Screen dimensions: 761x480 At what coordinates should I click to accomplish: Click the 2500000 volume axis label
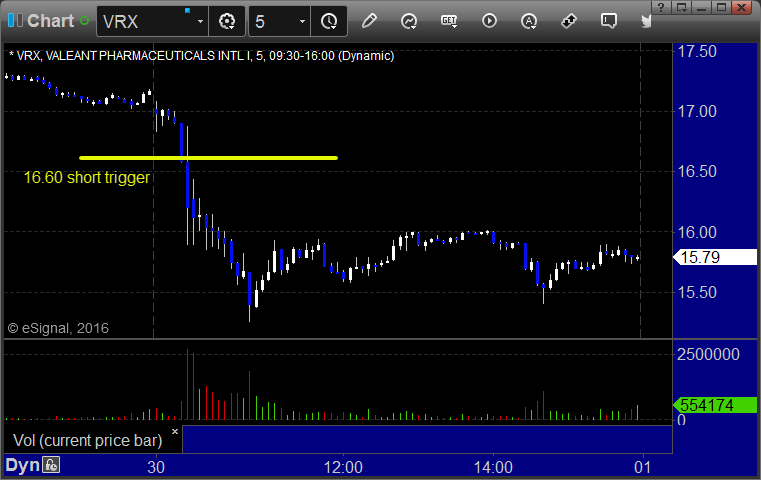click(x=708, y=354)
